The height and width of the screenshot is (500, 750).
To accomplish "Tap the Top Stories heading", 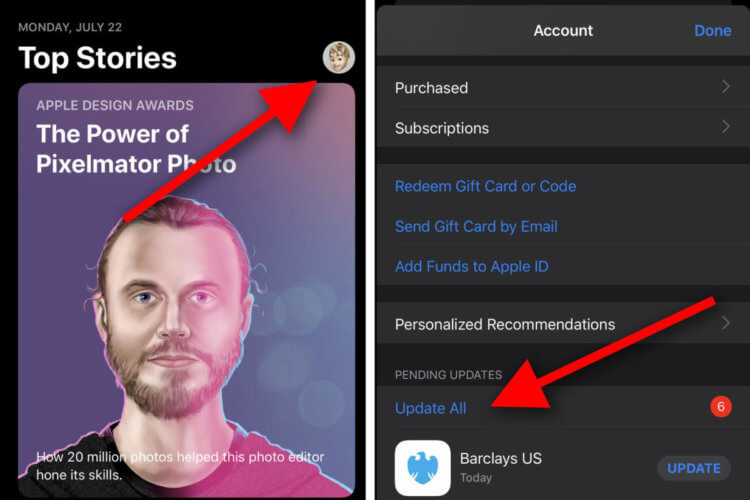I will click(x=98, y=58).
